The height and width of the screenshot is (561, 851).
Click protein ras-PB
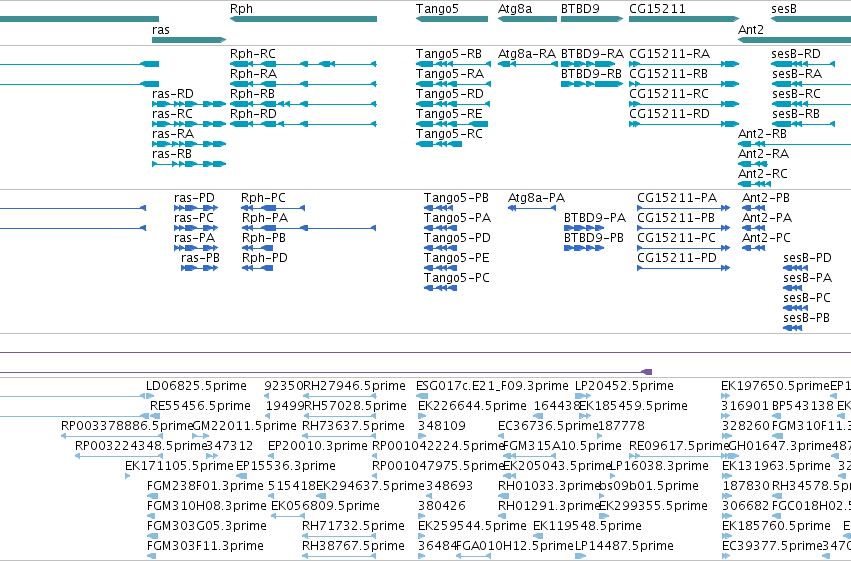click(x=200, y=268)
